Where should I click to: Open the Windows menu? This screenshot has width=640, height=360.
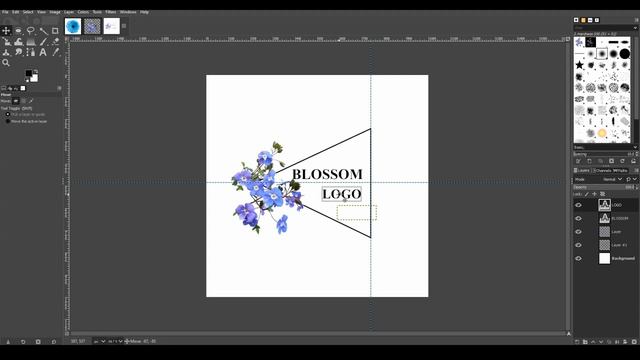point(128,12)
